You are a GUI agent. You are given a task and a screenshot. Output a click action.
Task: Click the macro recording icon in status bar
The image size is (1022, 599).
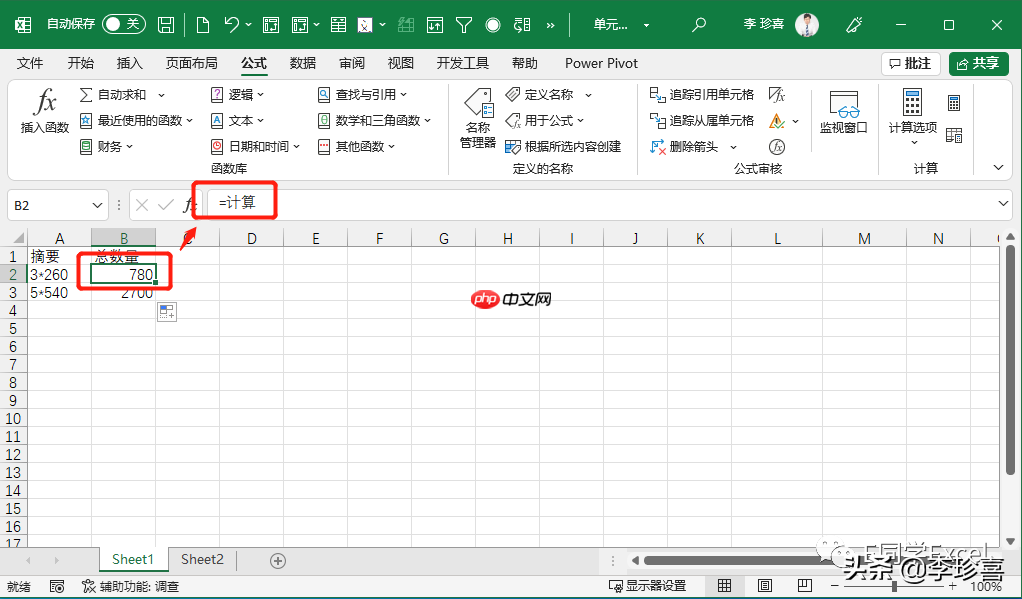pos(57,586)
